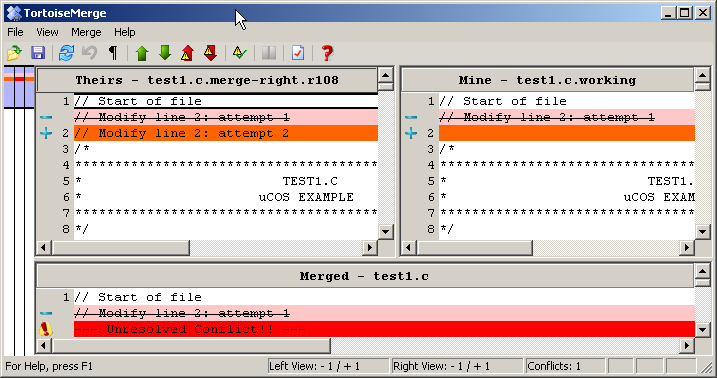Click the TortoiseMerge title bar app icon

click(x=14, y=13)
